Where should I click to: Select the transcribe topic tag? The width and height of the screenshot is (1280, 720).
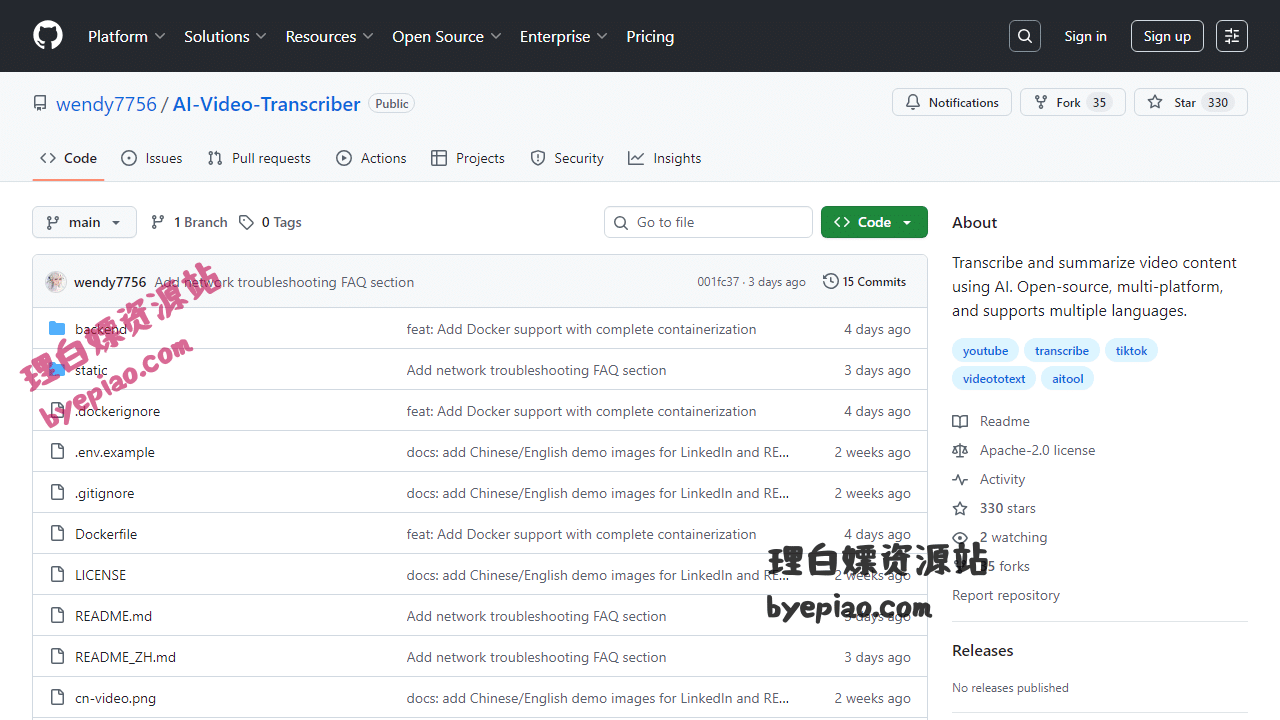pyautogui.click(x=1062, y=351)
